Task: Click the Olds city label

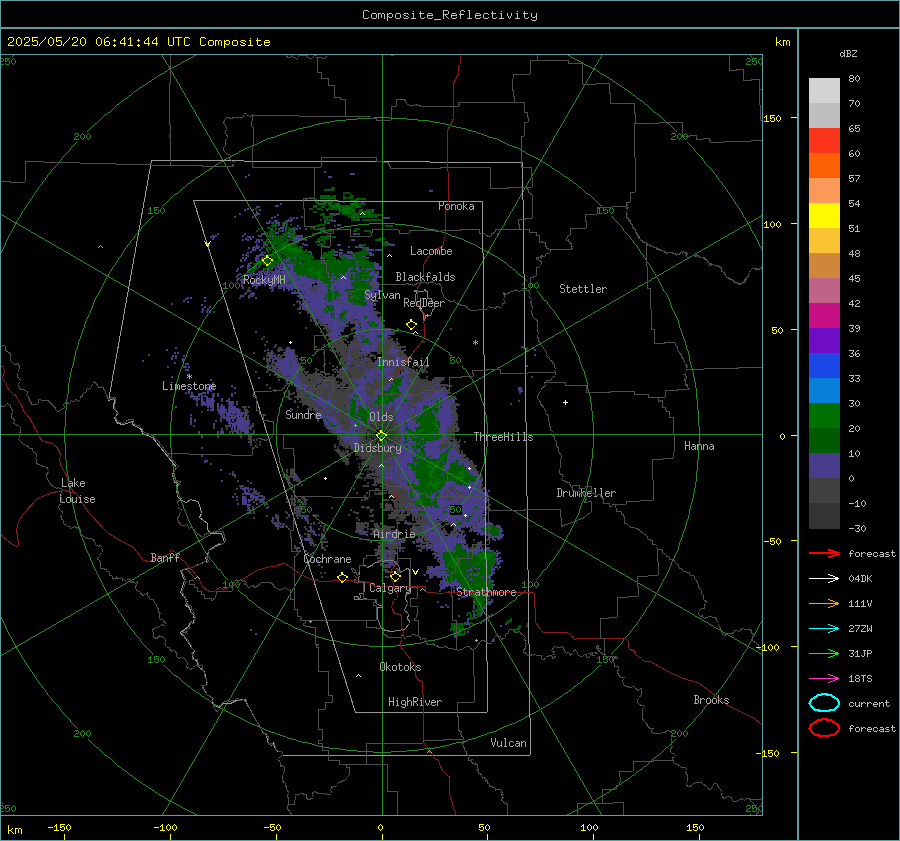Action: 381,417
